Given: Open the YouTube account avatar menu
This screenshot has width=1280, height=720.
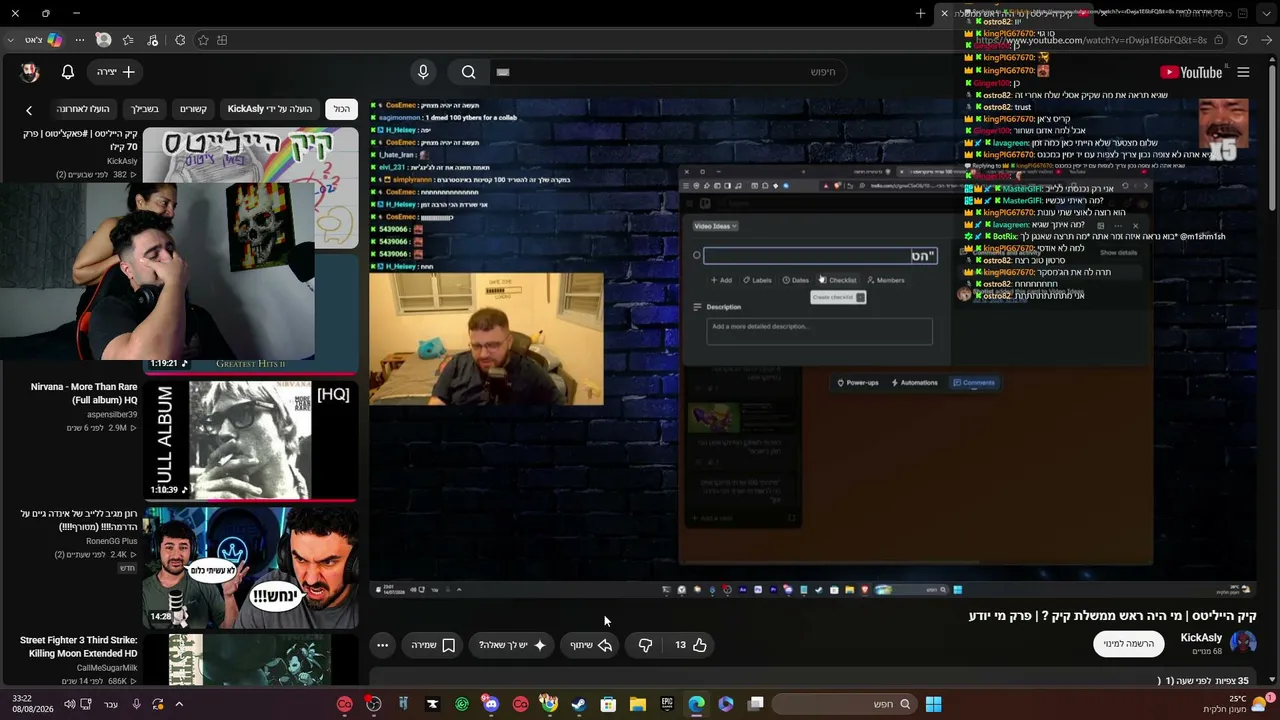Looking at the screenshot, I should (x=30, y=72).
